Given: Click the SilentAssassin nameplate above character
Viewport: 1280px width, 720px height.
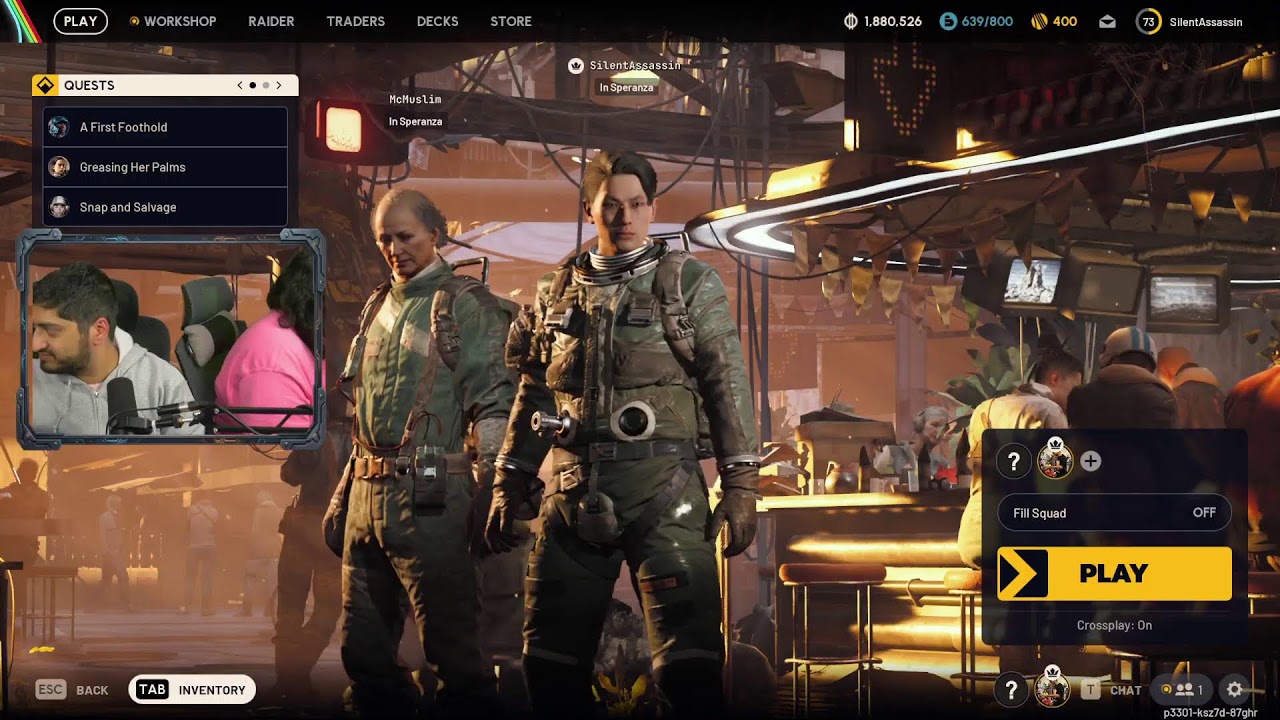Looking at the screenshot, I should coord(635,66).
